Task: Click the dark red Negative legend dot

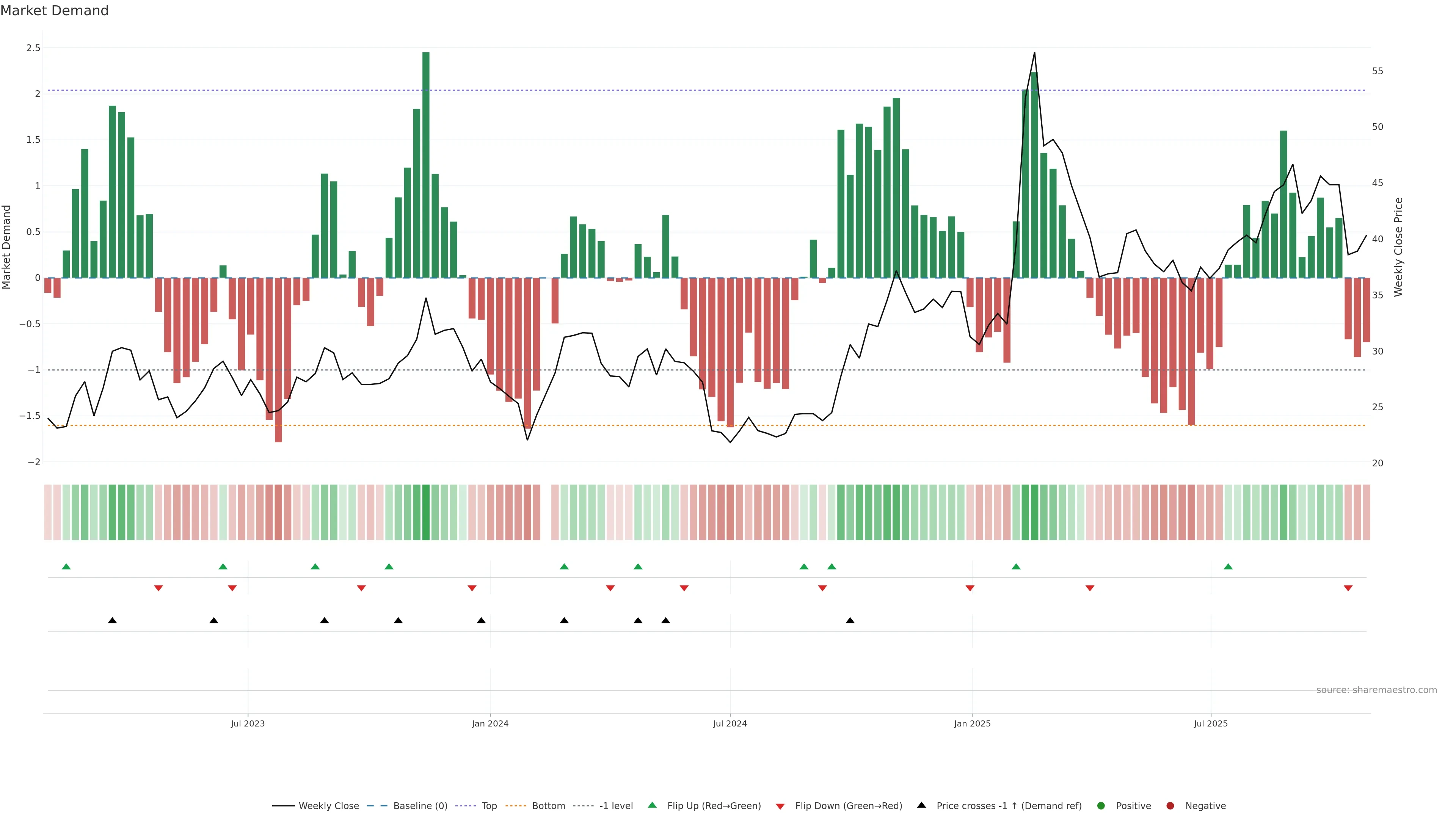Action: click(x=1170, y=805)
